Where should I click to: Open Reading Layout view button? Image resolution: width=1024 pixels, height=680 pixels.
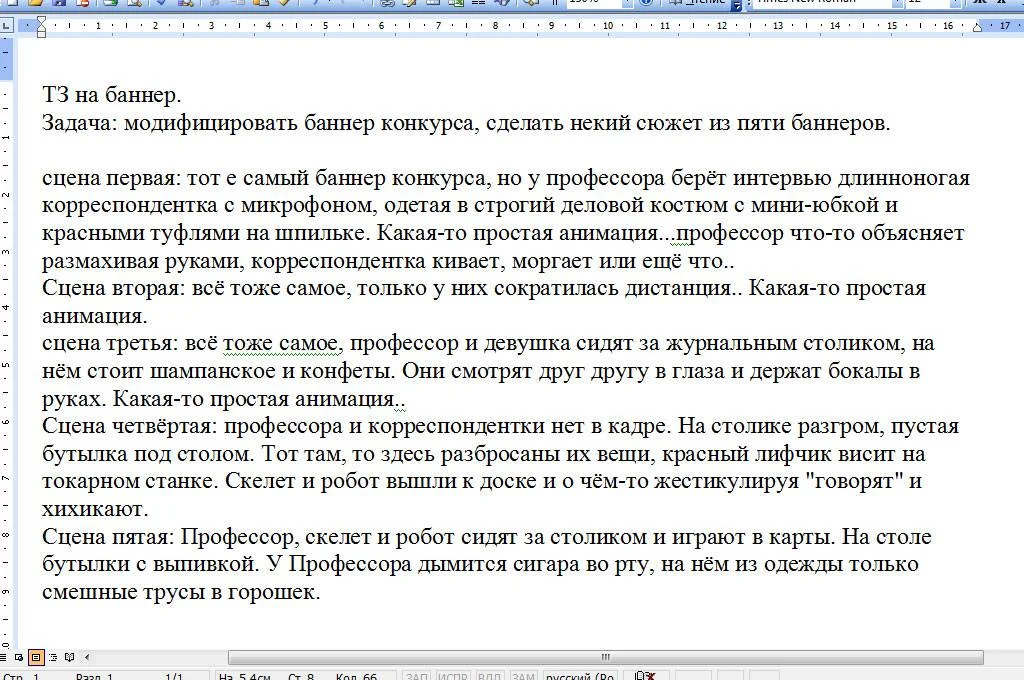69,657
